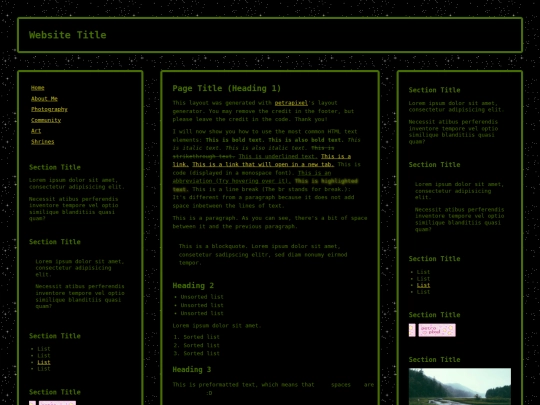Click the underlined List link in left sidebar

click(x=44, y=362)
